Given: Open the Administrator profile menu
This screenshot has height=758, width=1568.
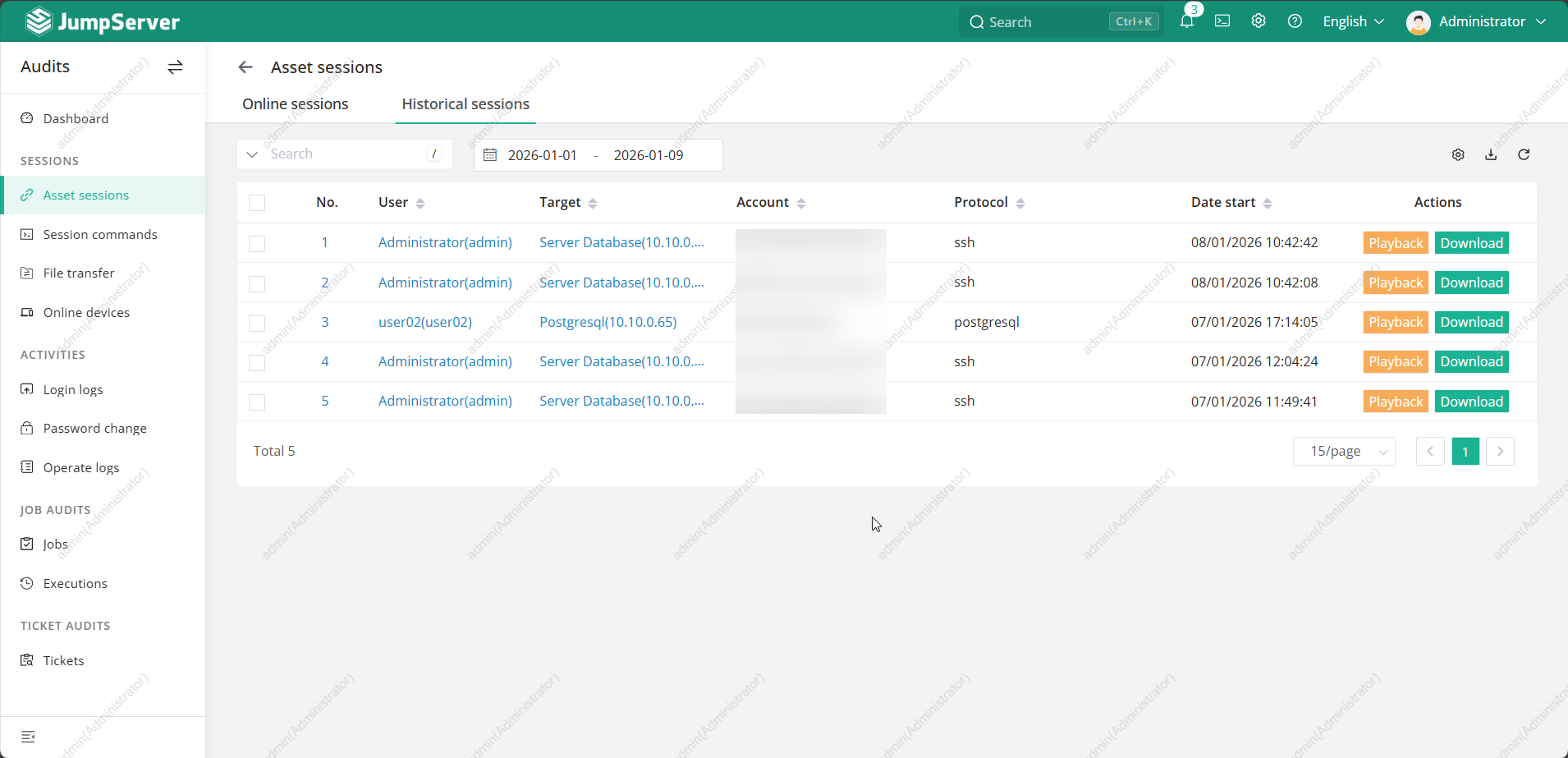Looking at the screenshot, I should point(1476,21).
